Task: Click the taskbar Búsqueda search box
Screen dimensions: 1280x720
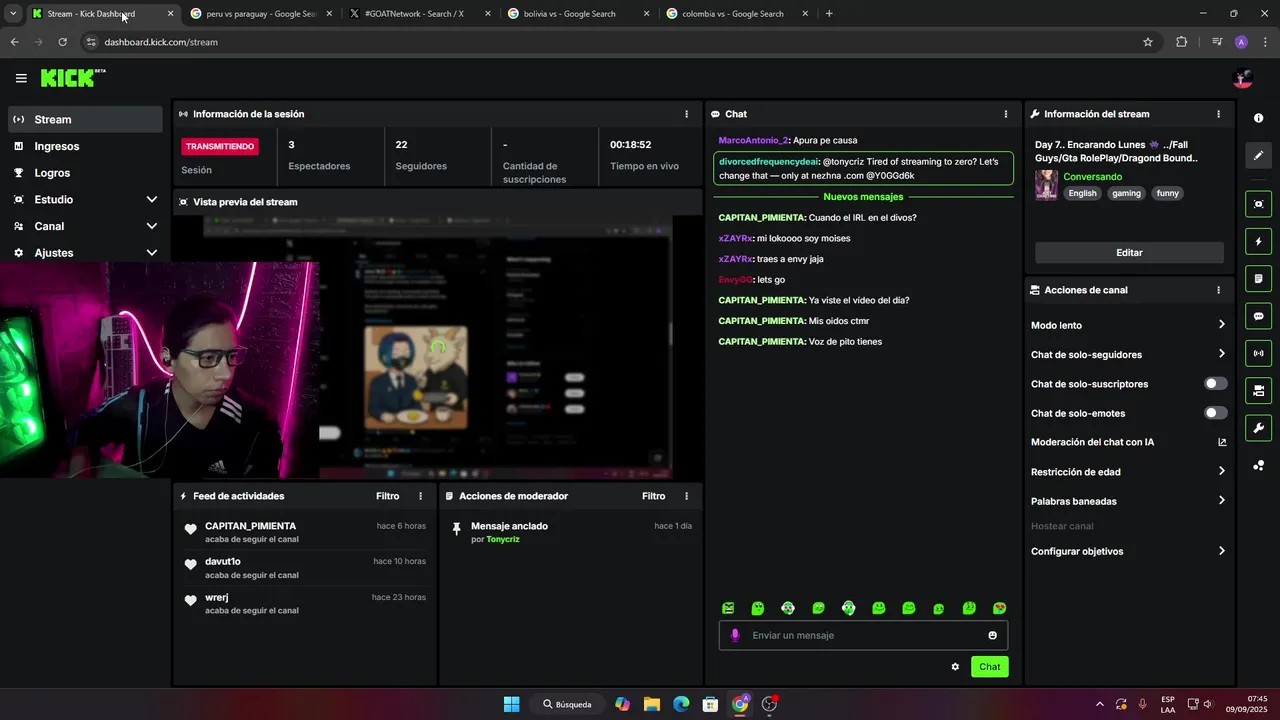Action: click(x=568, y=704)
